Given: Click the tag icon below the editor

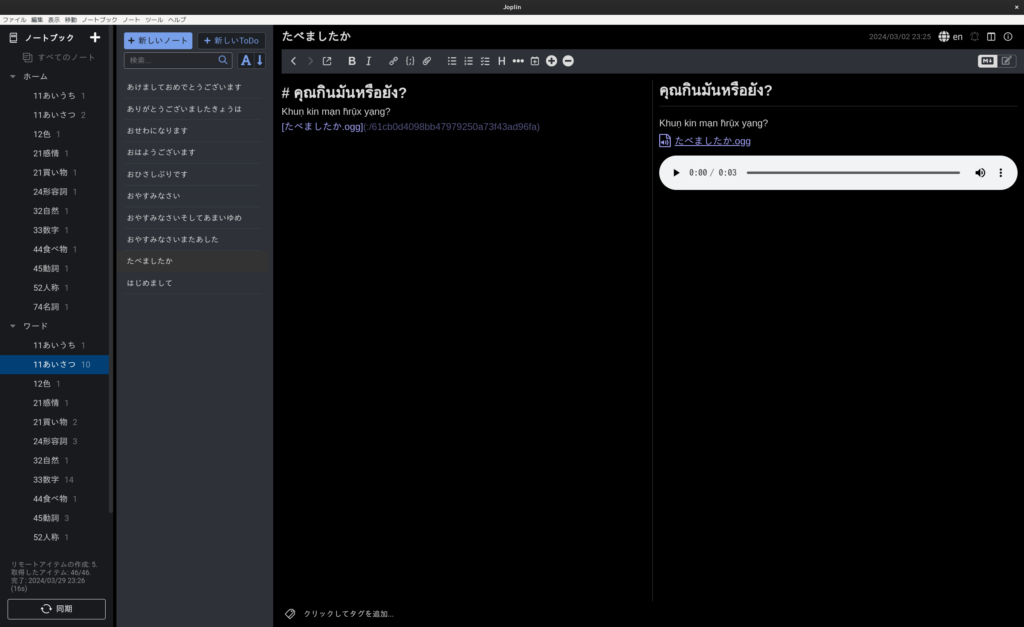Looking at the screenshot, I should coord(290,613).
